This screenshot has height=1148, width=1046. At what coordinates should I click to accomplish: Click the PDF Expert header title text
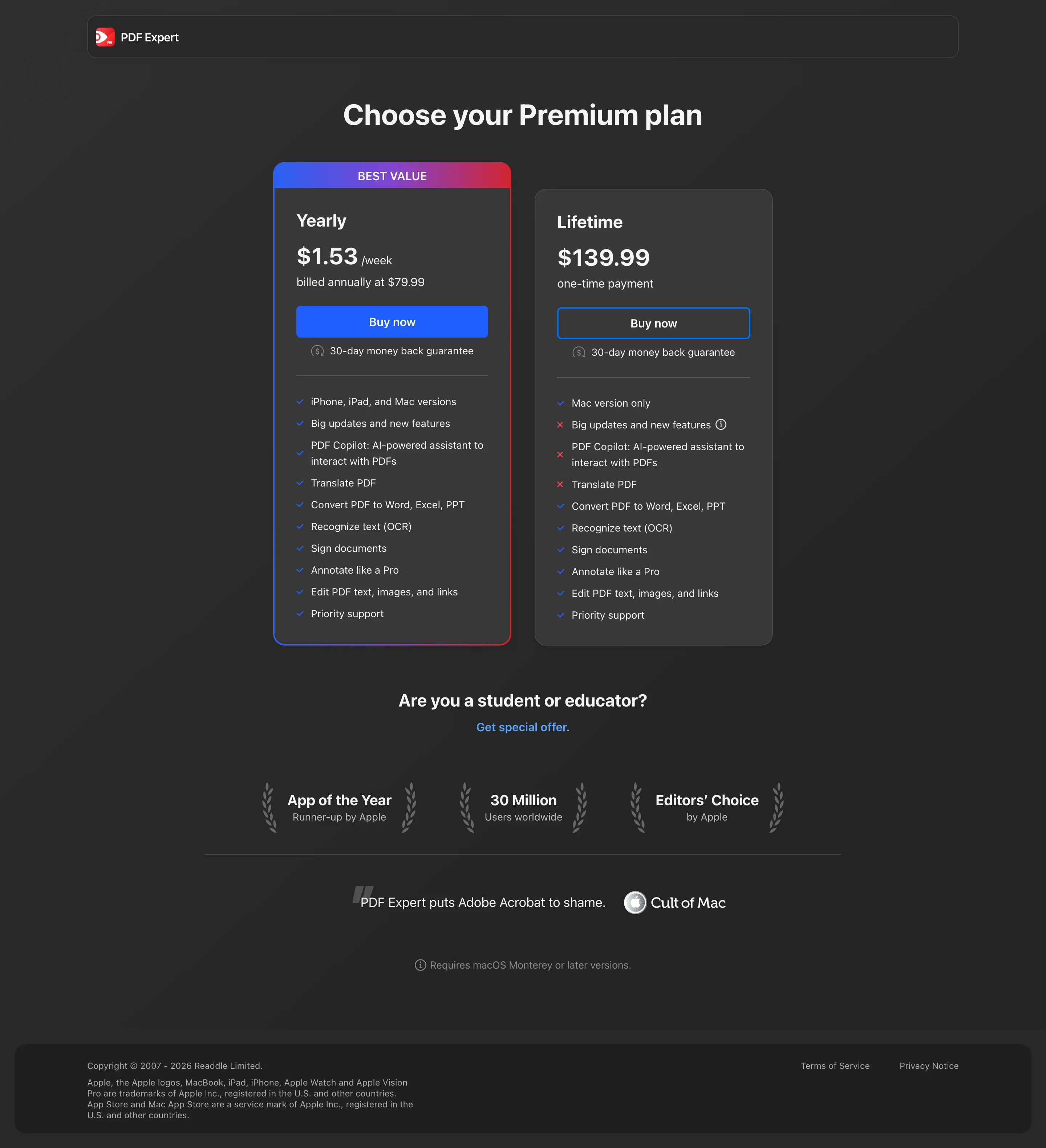pyautogui.click(x=149, y=37)
